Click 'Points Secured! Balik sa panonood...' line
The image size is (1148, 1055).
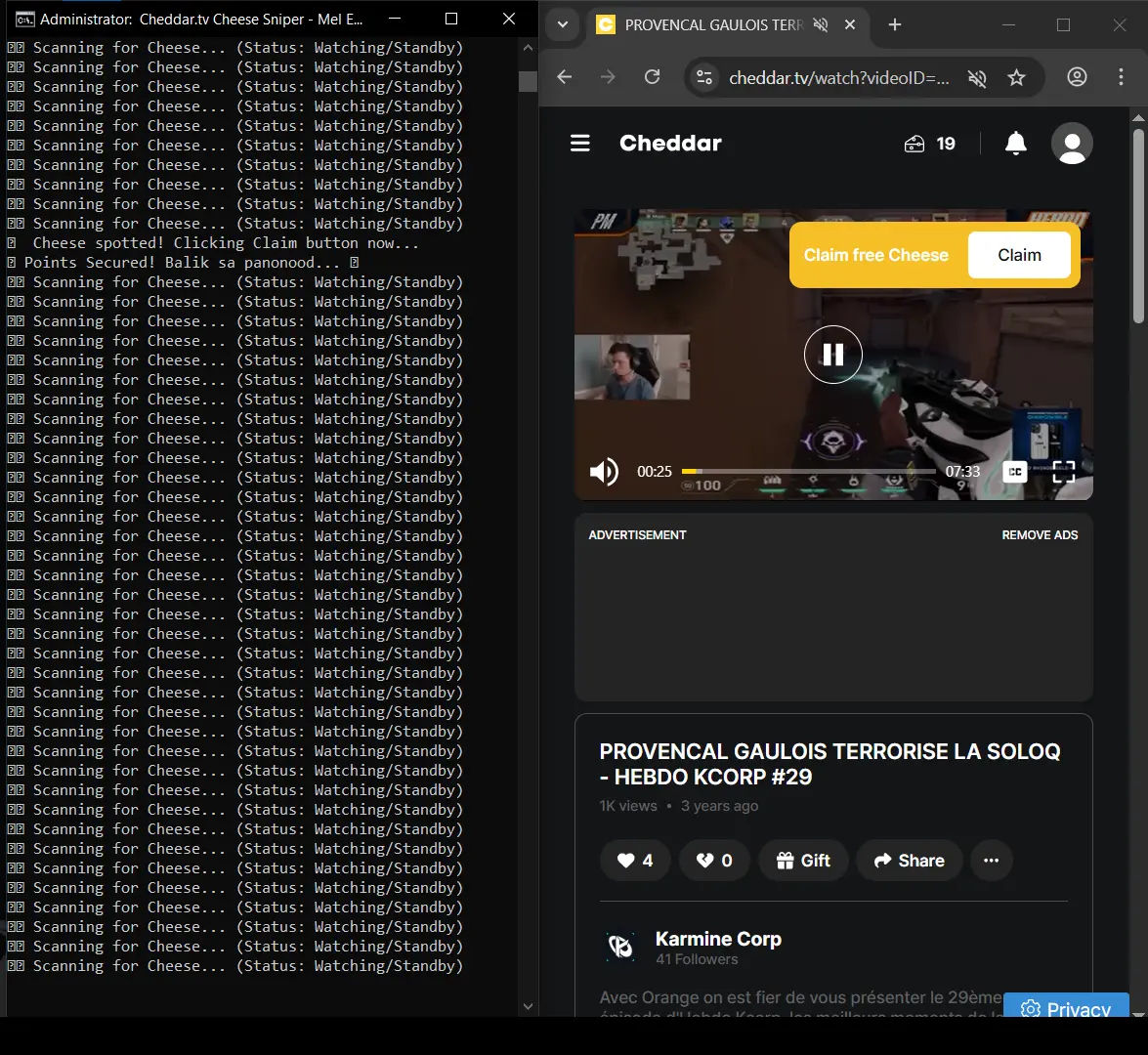[x=182, y=262]
